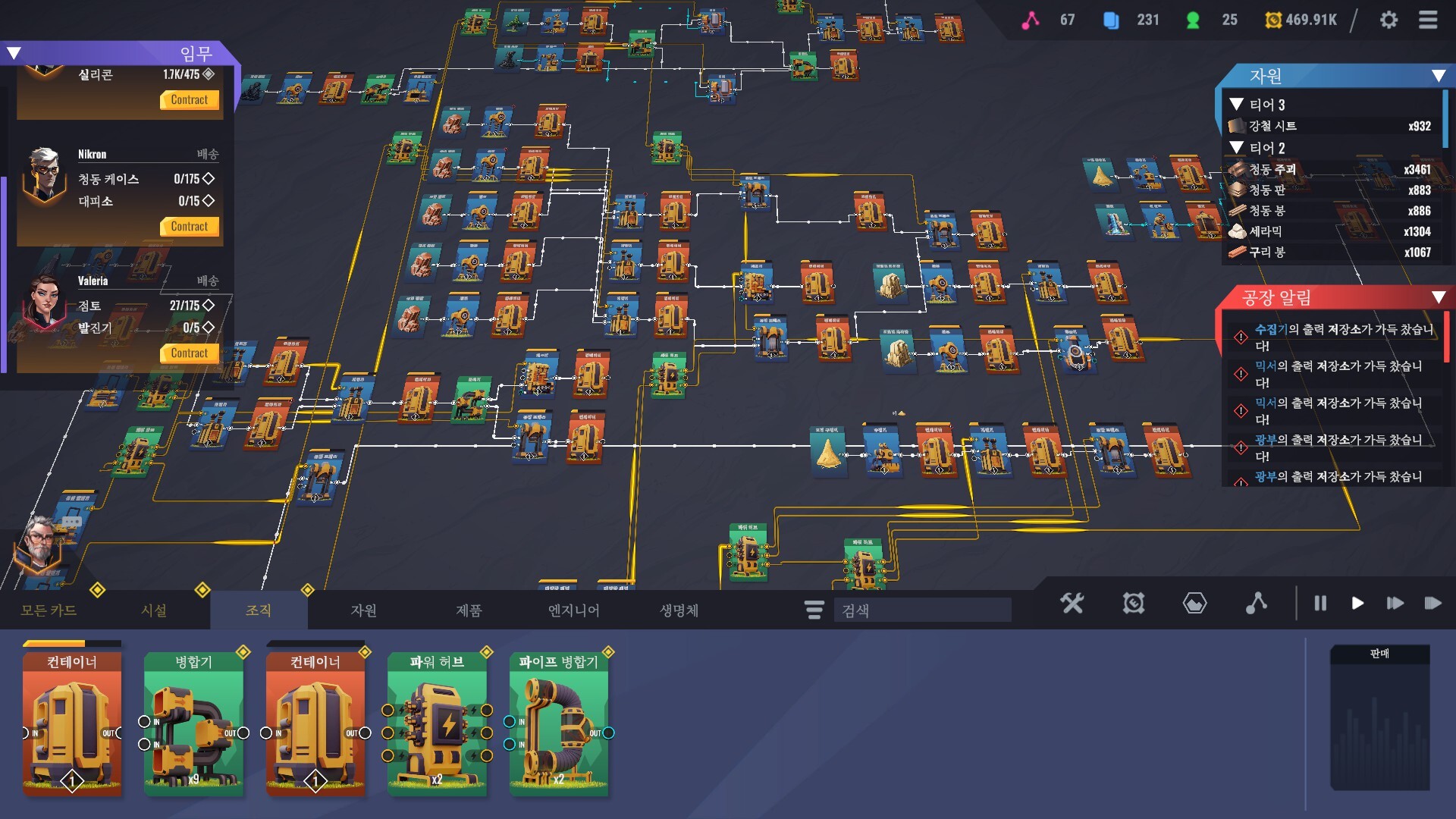The image size is (1456, 819).
Task: Click the node graph icon in bottom toolbar
Action: [1256, 604]
